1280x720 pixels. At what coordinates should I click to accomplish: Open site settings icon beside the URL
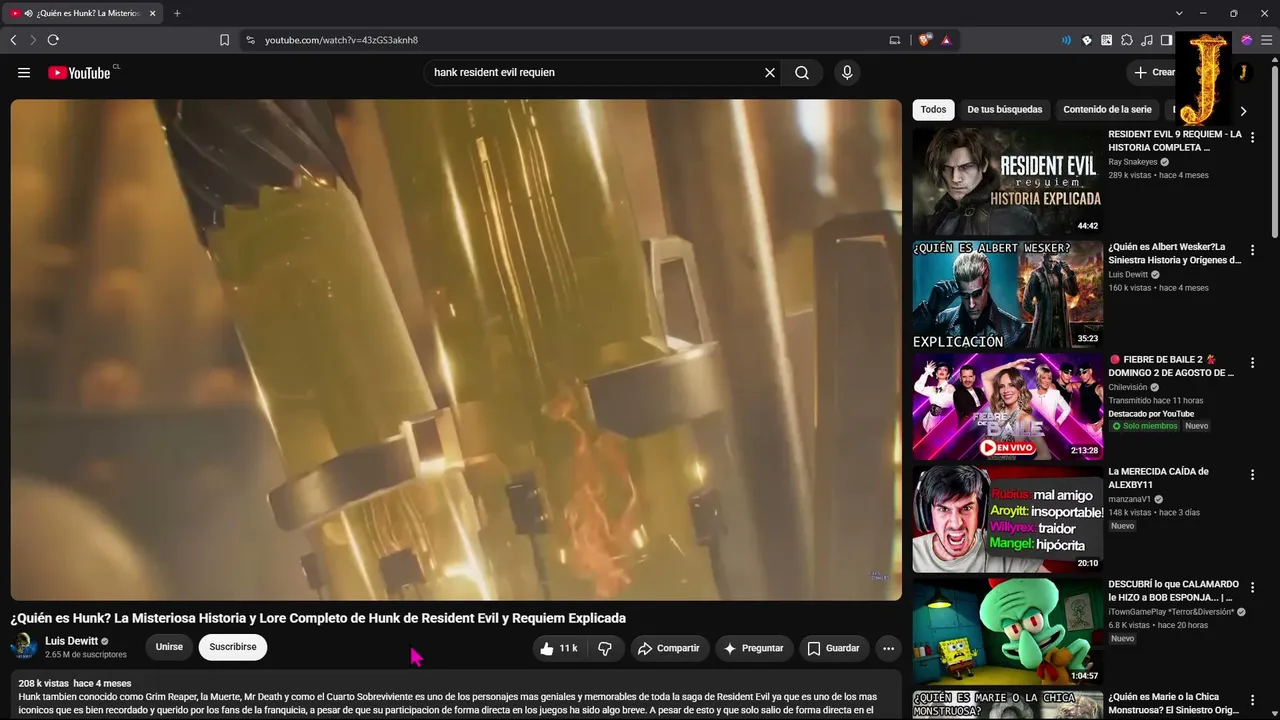tap(250, 40)
